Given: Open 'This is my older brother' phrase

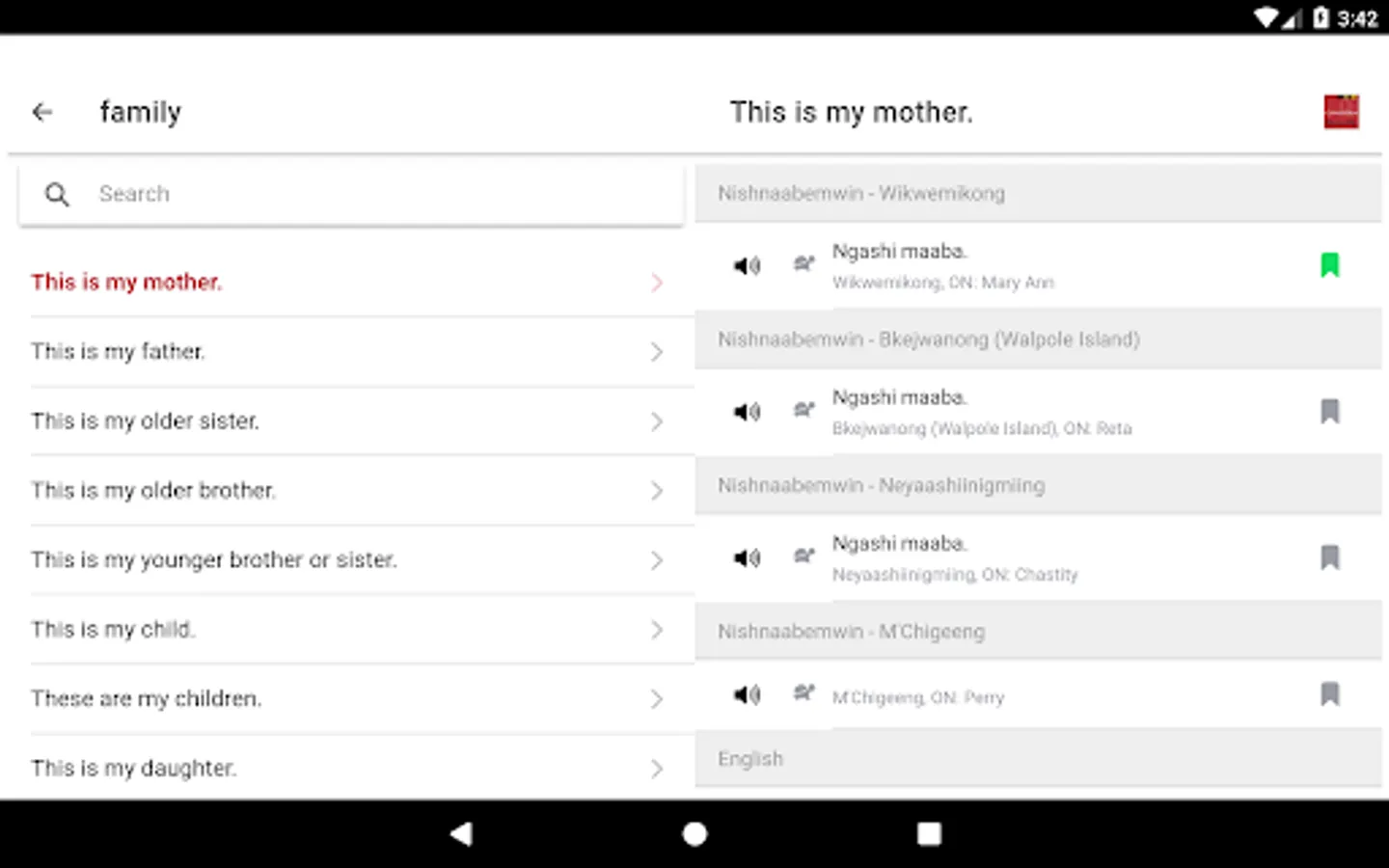Looking at the screenshot, I should 152,491.
